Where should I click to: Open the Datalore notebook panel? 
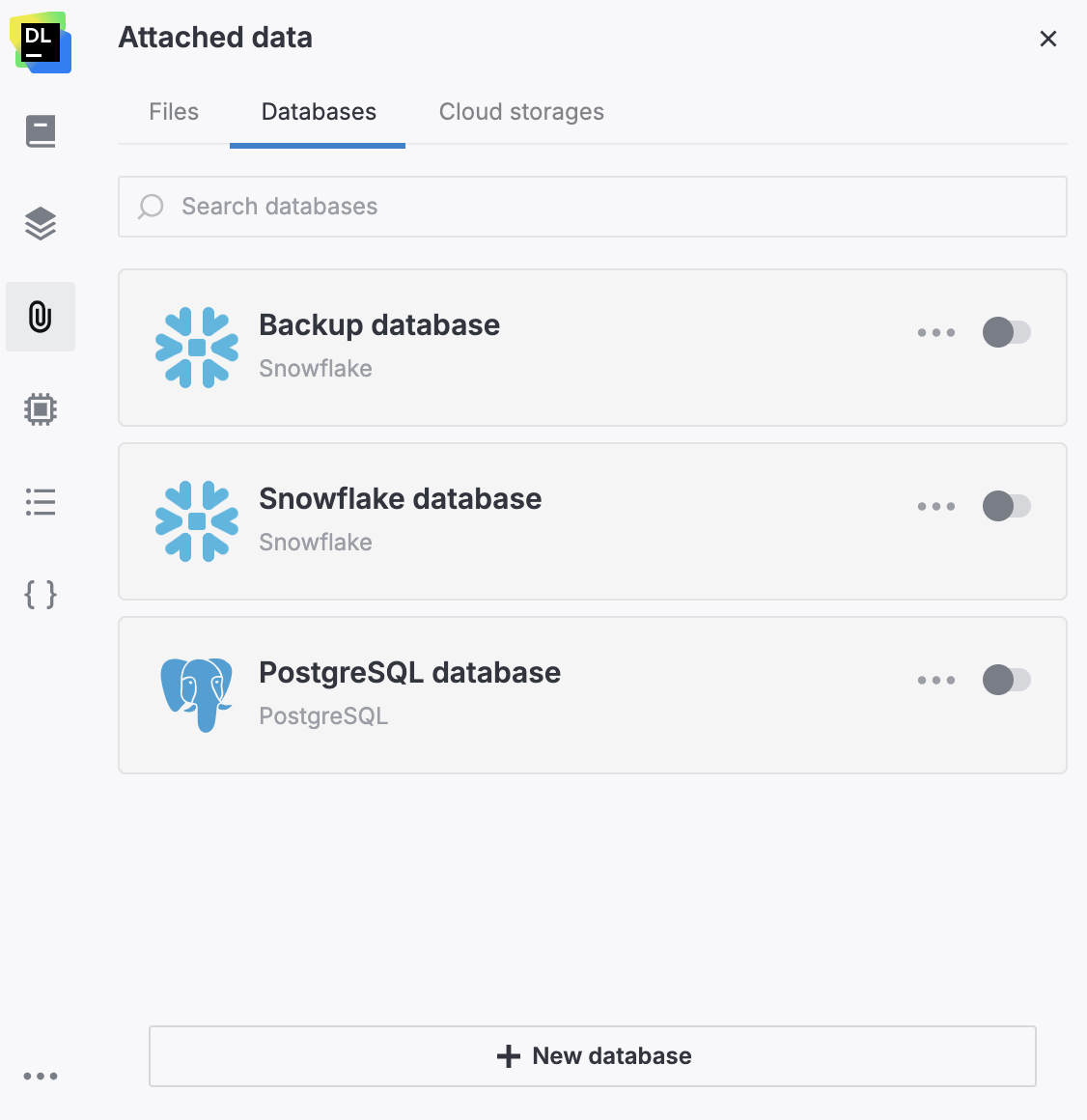click(x=41, y=130)
